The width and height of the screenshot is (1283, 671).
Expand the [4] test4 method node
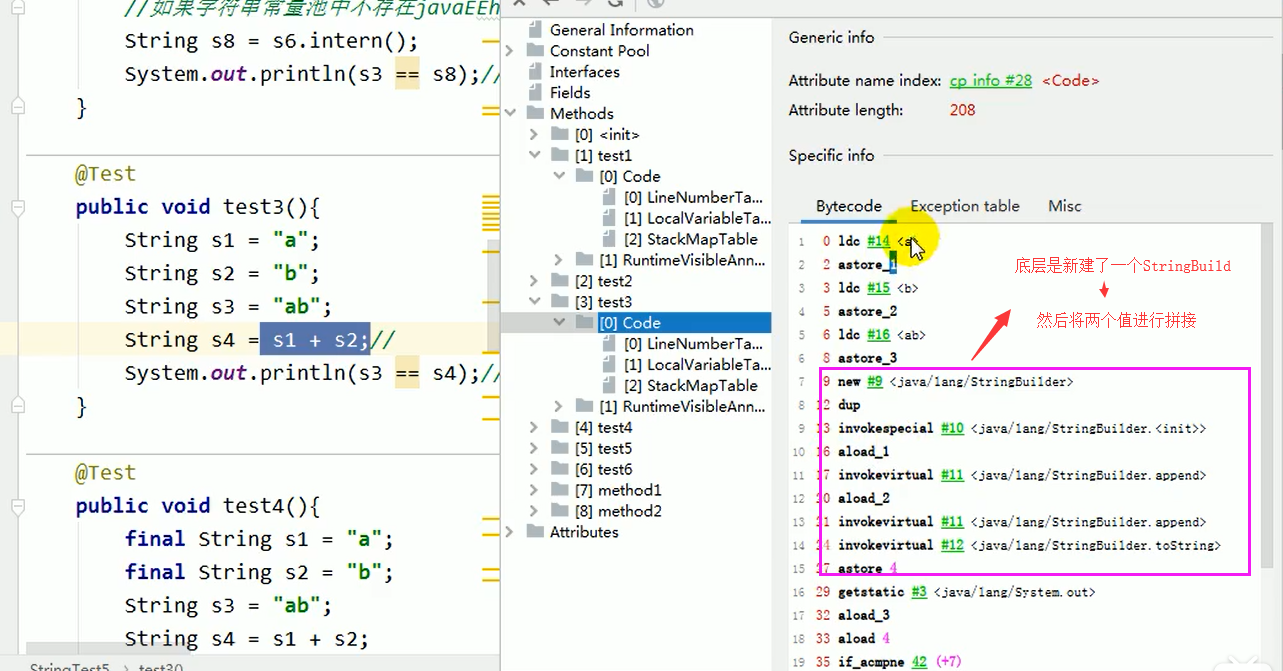point(535,428)
